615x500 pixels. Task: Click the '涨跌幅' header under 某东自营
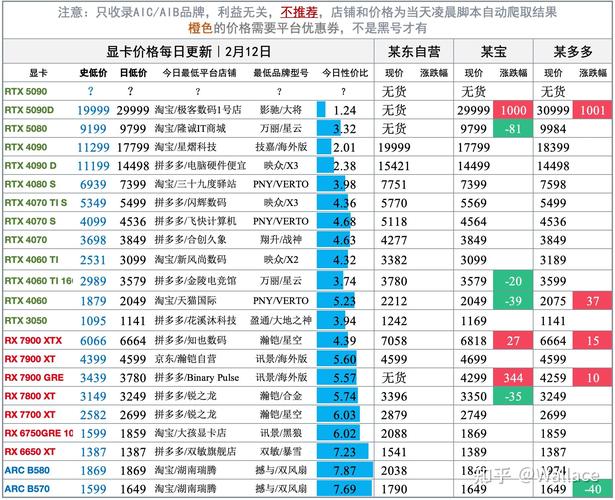click(434, 73)
